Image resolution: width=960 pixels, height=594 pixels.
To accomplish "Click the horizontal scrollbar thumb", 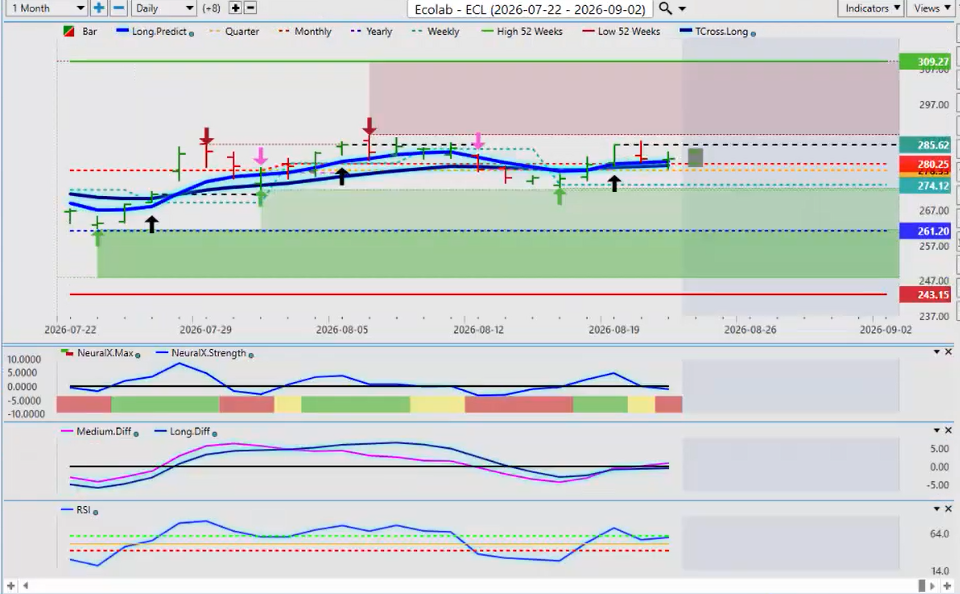I will (x=923, y=586).
